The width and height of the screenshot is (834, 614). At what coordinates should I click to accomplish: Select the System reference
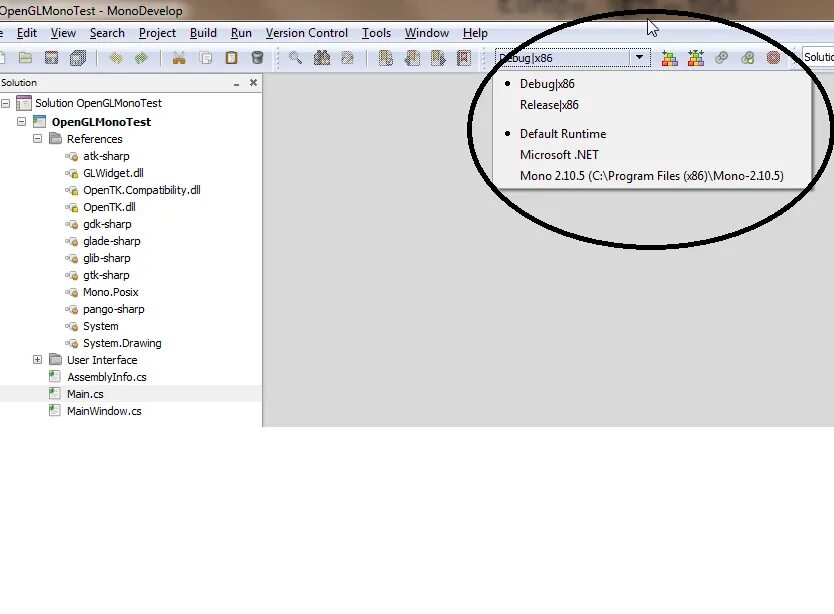tap(101, 326)
